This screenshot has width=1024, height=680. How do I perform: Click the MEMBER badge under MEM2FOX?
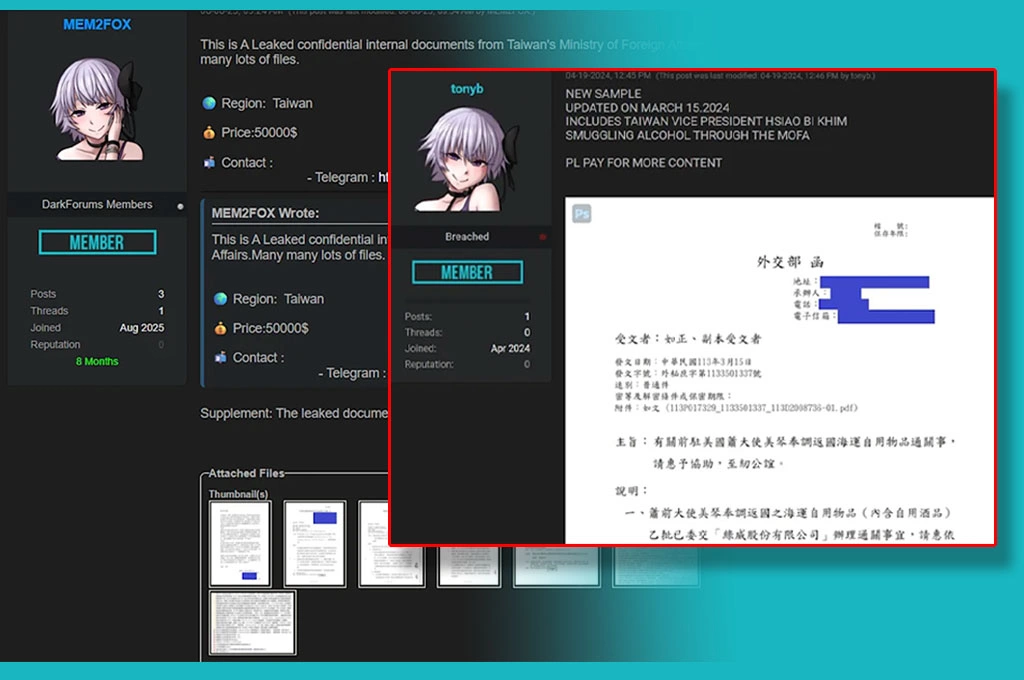pyautogui.click(x=97, y=242)
